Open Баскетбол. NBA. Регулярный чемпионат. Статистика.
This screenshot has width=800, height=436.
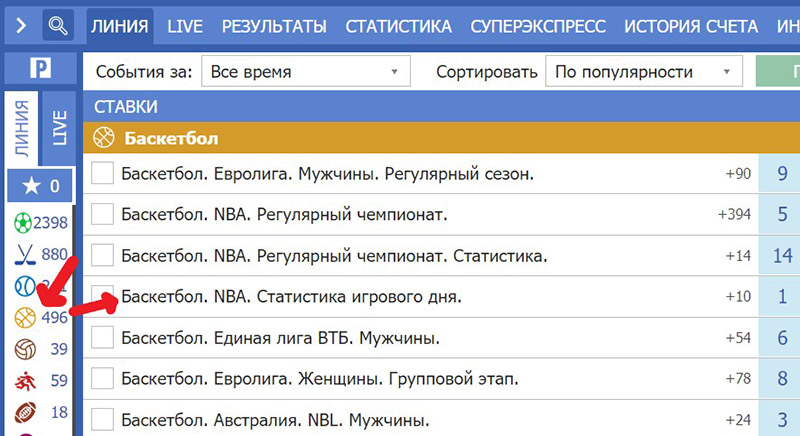coord(334,256)
